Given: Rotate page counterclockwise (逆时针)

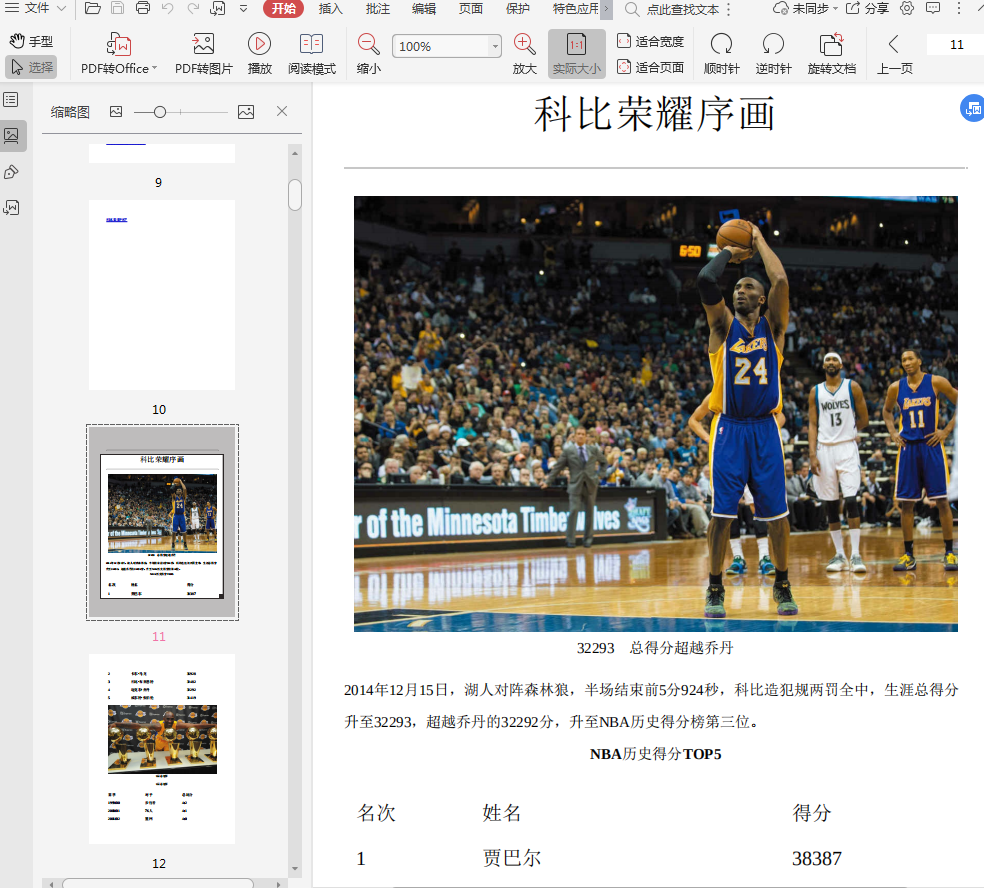Looking at the screenshot, I should point(773,45).
